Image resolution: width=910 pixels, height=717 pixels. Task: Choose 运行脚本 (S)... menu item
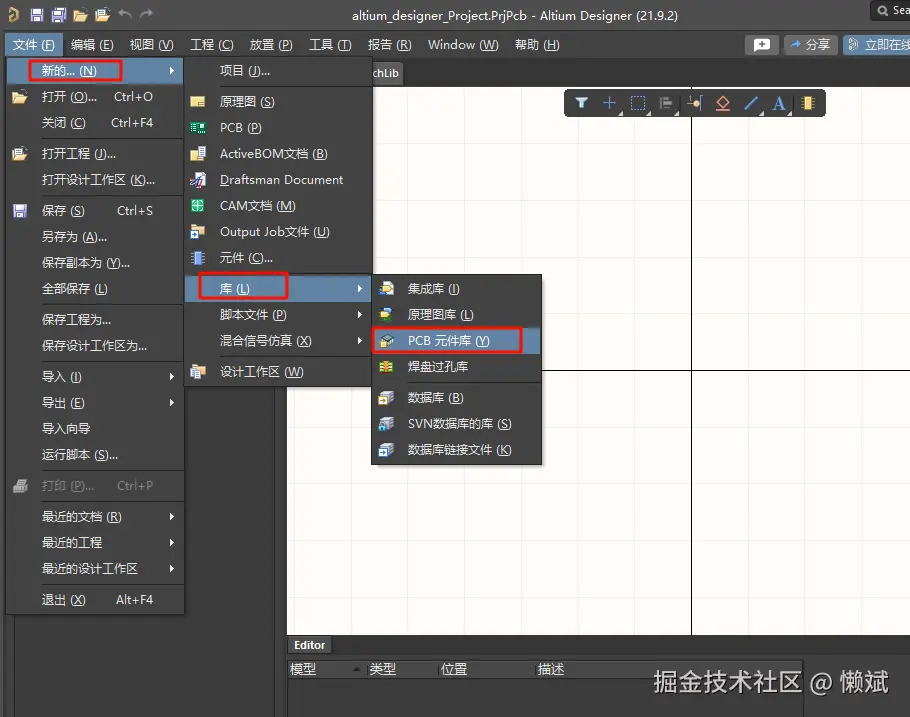(95, 455)
